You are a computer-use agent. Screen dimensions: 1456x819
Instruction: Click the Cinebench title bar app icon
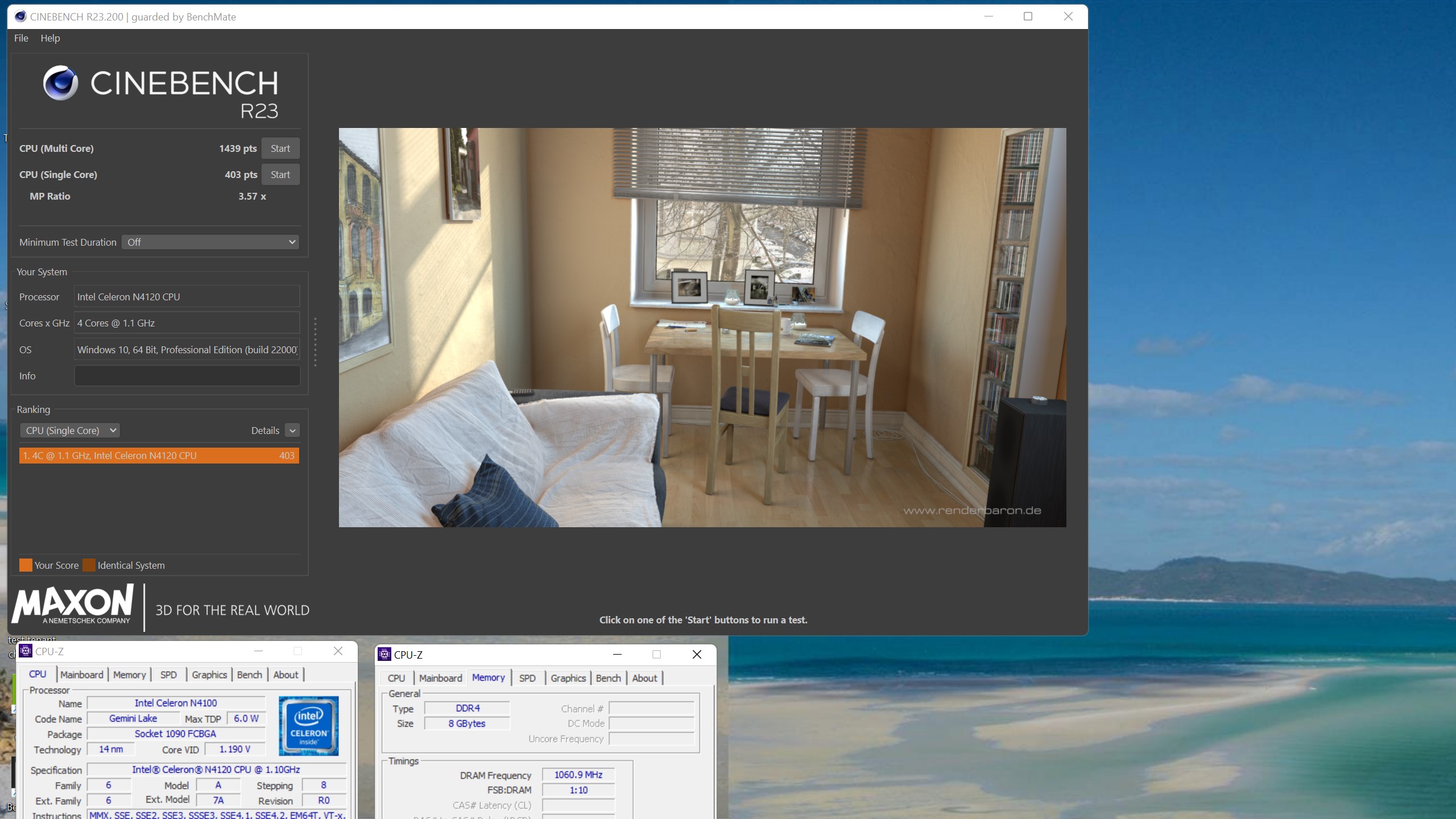pos(20,16)
